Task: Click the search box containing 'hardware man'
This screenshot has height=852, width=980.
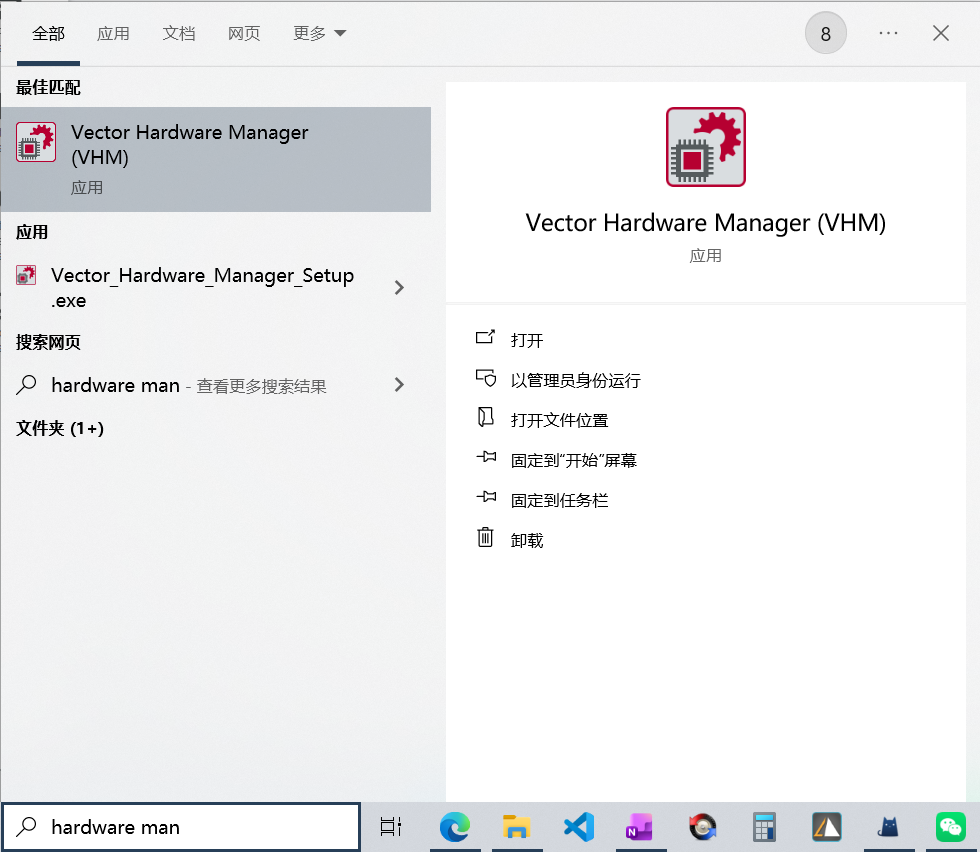Action: 181,827
